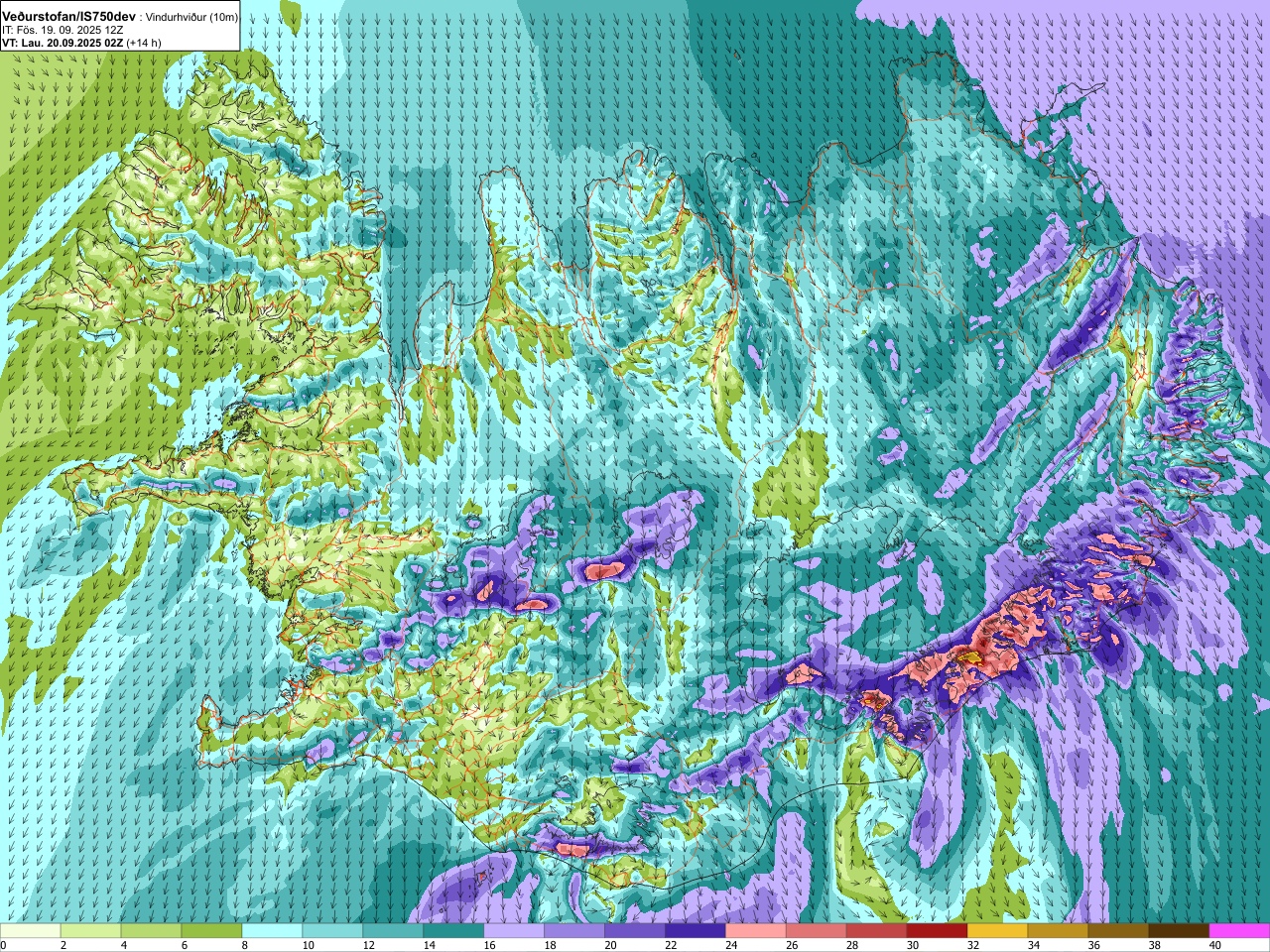Pick the 12–14 teal legend swatch
Viewport: 1270px width, 952px height.
[x=393, y=931]
